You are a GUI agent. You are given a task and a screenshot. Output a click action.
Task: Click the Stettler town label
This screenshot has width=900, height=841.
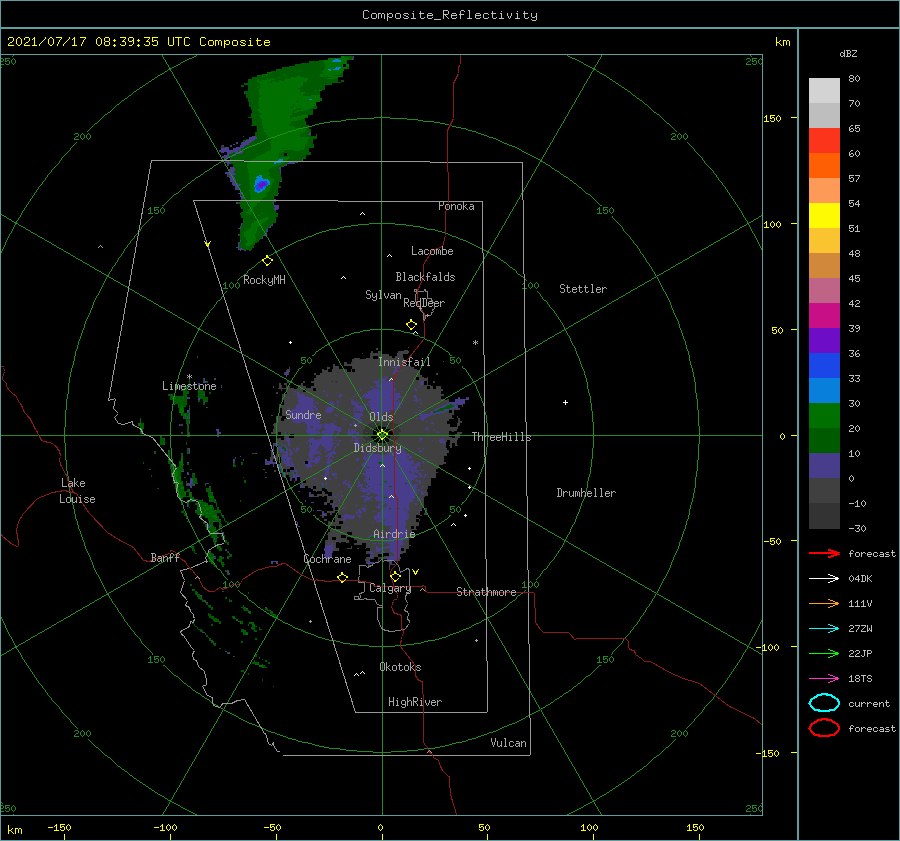(x=583, y=289)
